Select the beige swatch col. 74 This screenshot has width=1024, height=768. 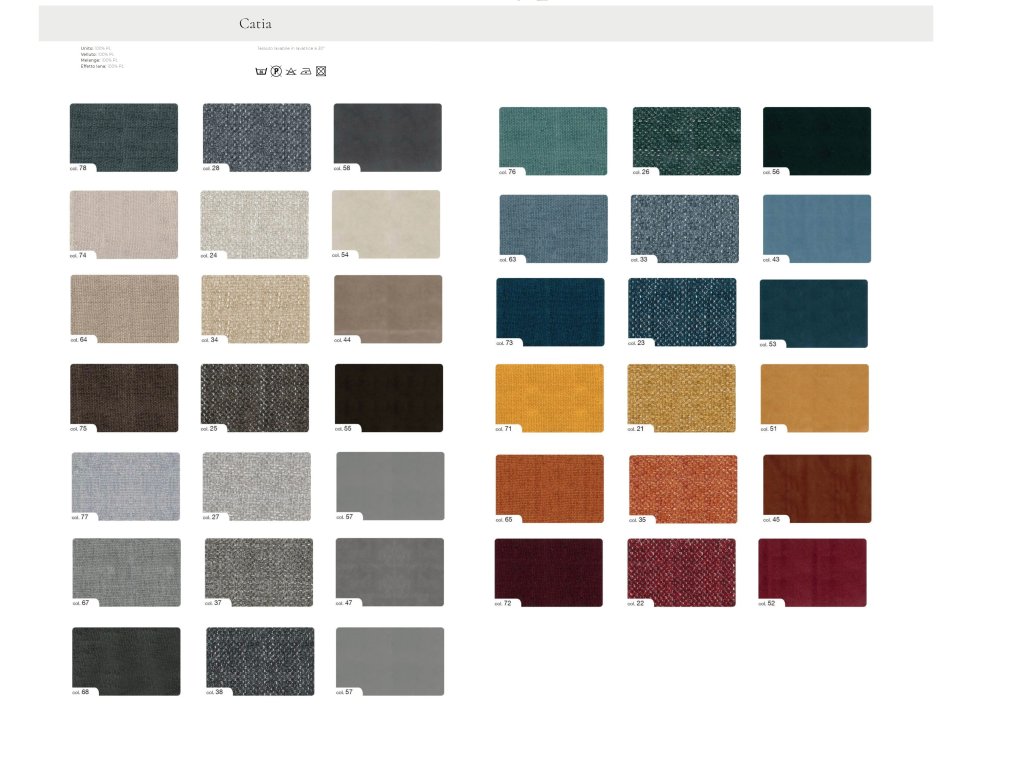pos(124,224)
